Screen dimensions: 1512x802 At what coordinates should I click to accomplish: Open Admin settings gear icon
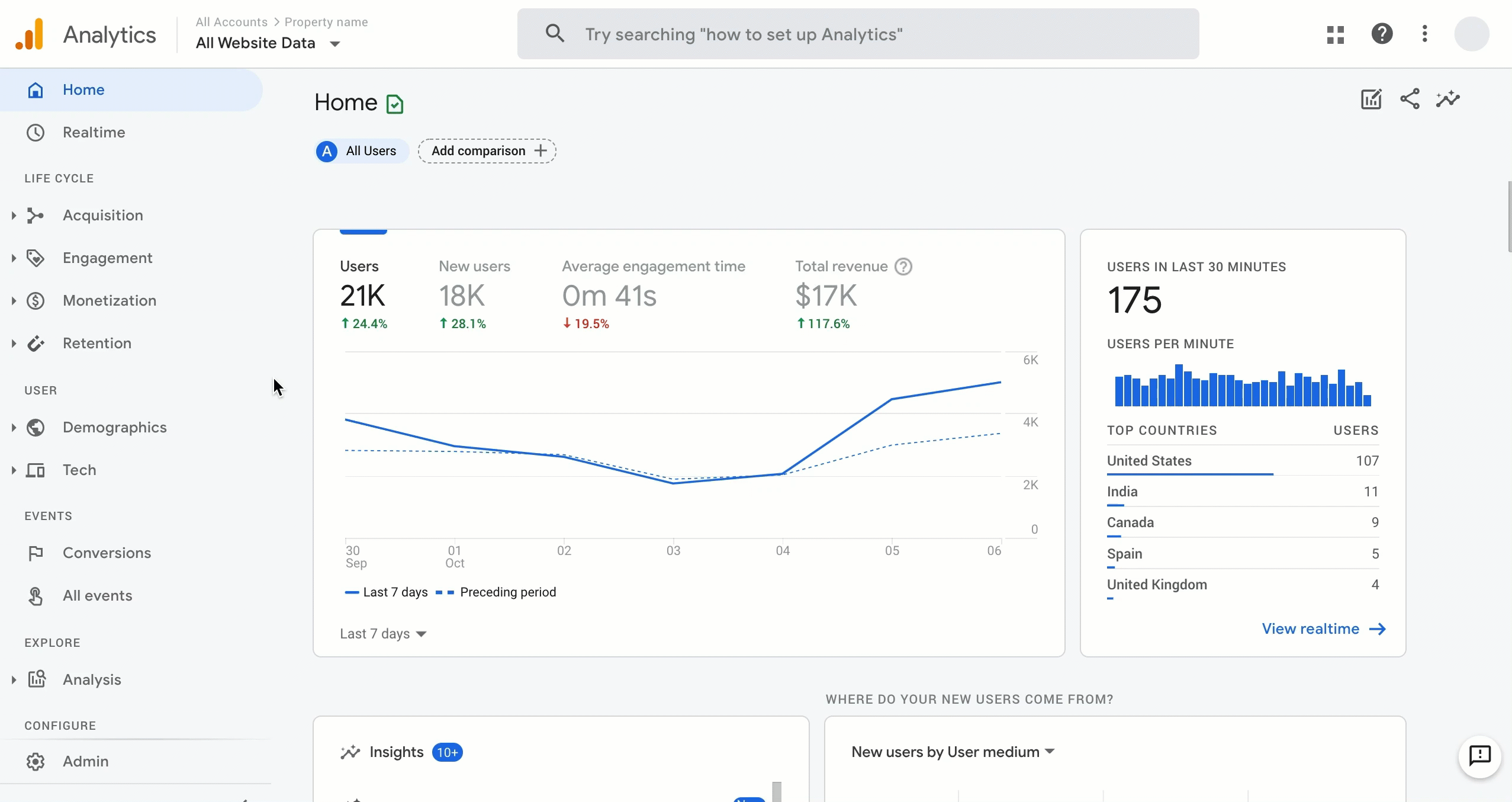click(35, 761)
